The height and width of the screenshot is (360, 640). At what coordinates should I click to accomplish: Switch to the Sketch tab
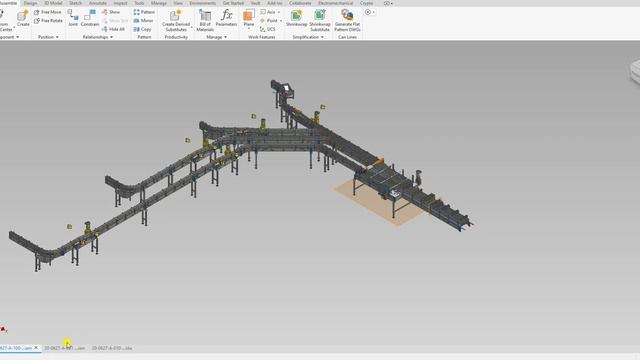[76, 3]
